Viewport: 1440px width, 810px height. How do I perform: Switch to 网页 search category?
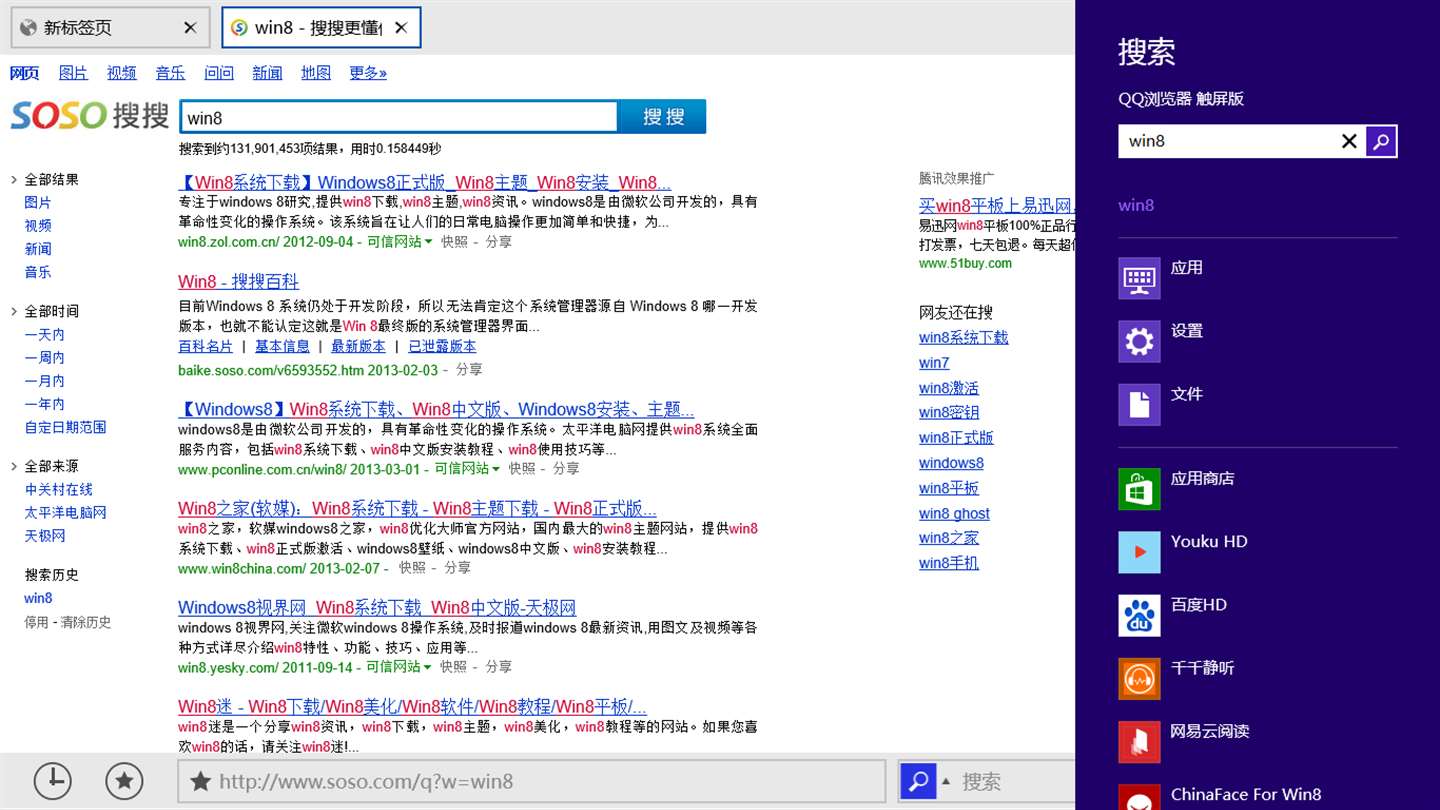[x=25, y=73]
